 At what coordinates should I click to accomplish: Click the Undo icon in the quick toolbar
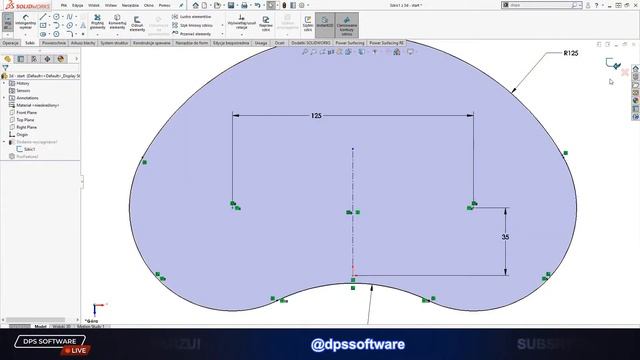pyautogui.click(x=258, y=5)
